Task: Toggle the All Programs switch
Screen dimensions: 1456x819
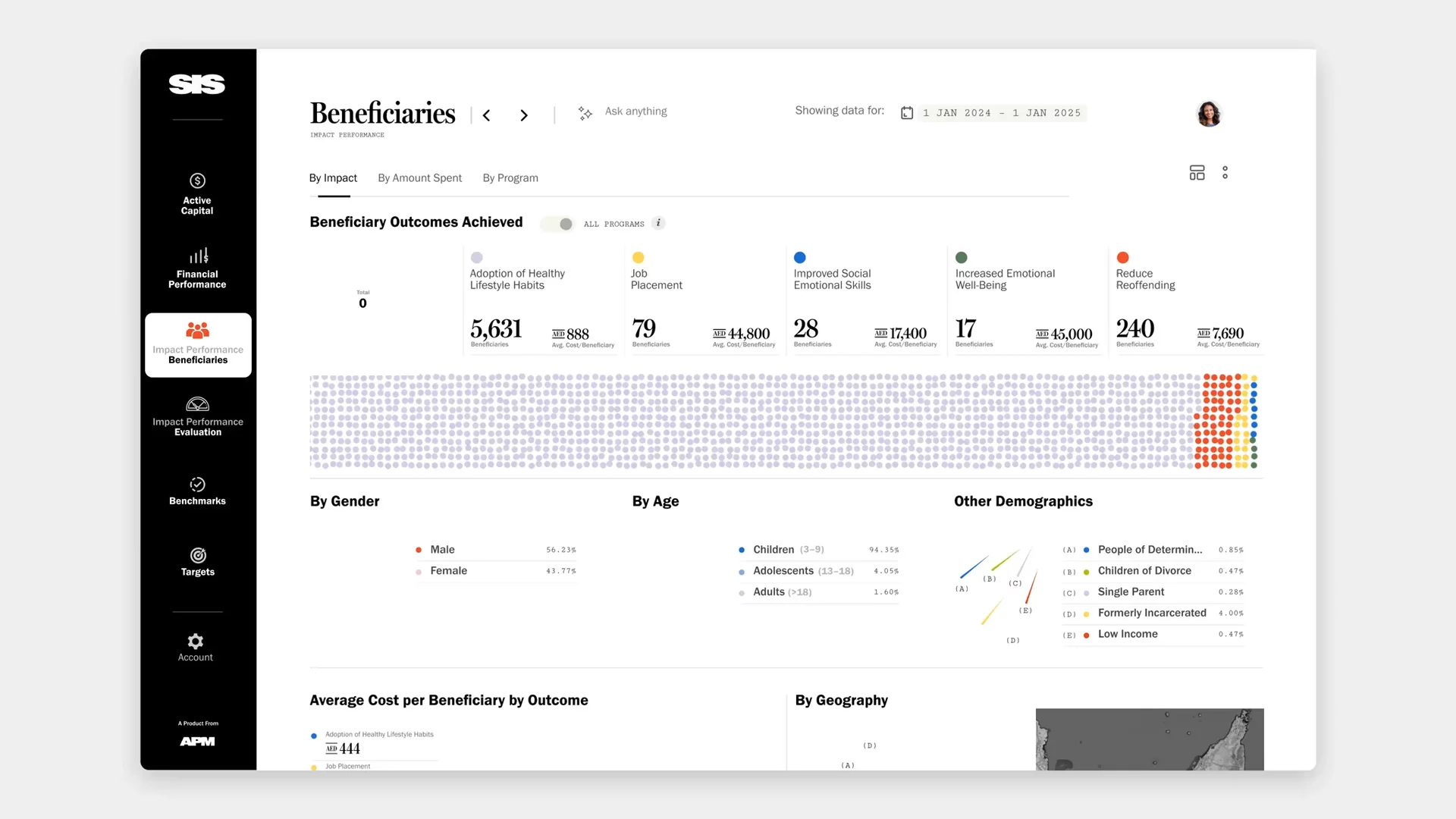Action: click(558, 224)
